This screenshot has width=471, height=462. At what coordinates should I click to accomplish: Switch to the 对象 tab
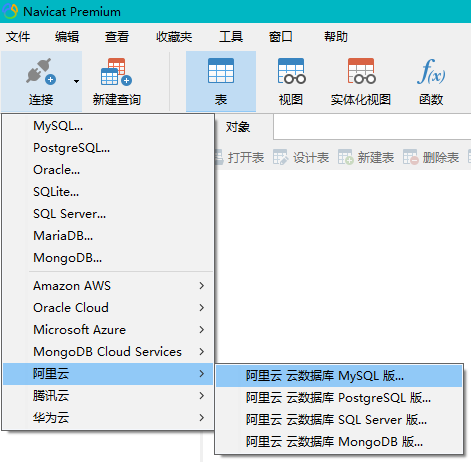238,127
